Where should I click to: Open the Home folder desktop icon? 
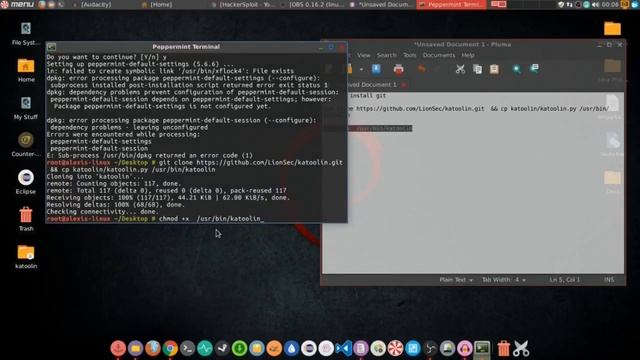(26, 70)
